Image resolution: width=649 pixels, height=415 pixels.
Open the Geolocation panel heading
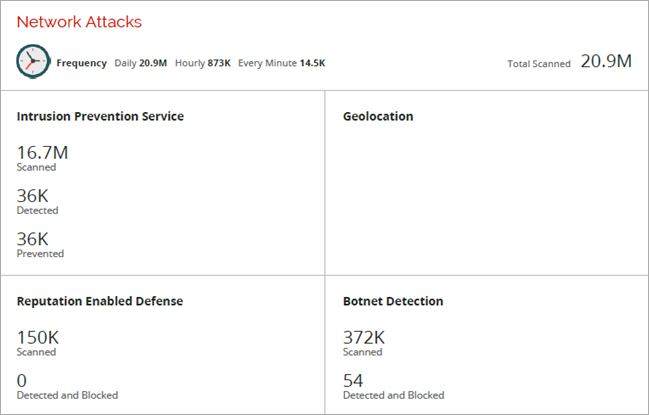pyautogui.click(x=378, y=116)
